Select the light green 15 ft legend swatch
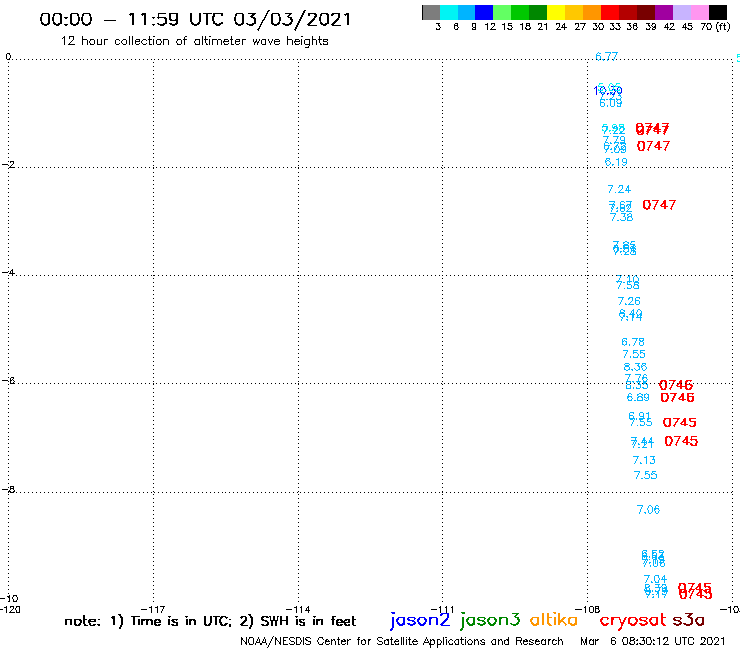This screenshot has width=740, height=650. coord(502,12)
